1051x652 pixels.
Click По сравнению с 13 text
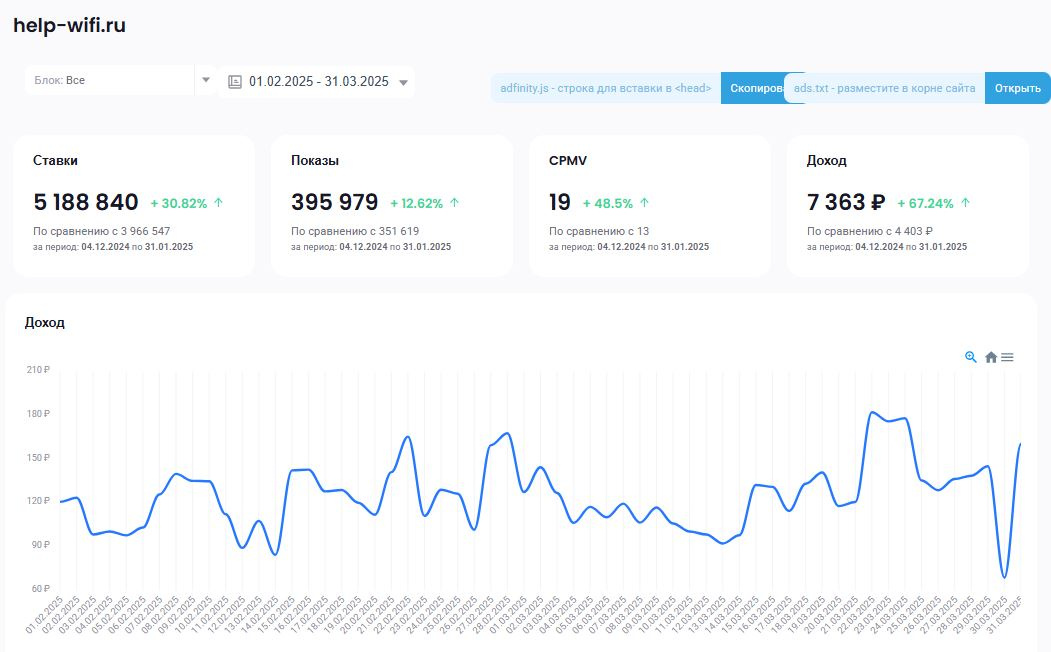(x=599, y=231)
